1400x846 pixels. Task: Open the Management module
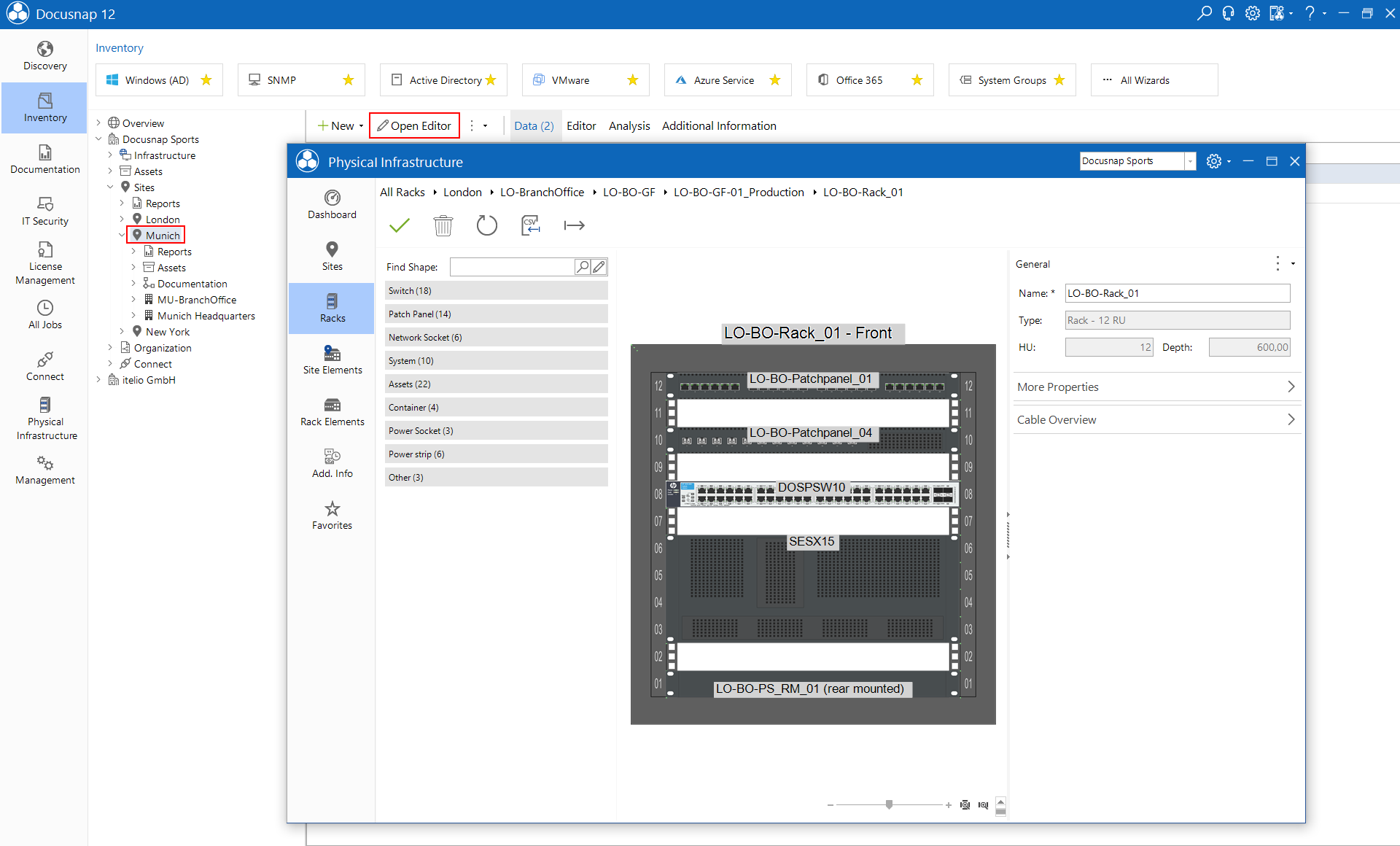pyautogui.click(x=44, y=470)
